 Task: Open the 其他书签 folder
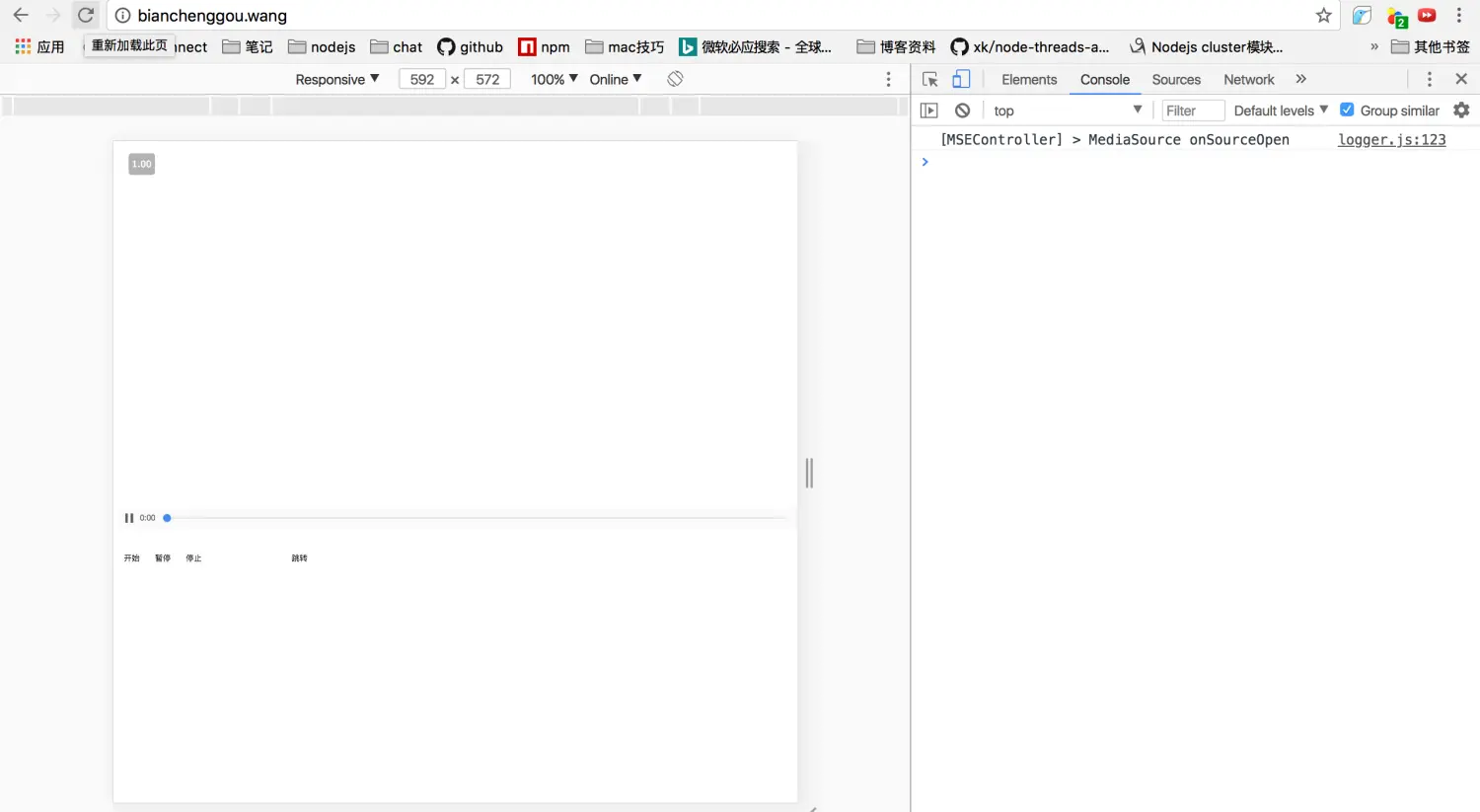pyautogui.click(x=1430, y=46)
